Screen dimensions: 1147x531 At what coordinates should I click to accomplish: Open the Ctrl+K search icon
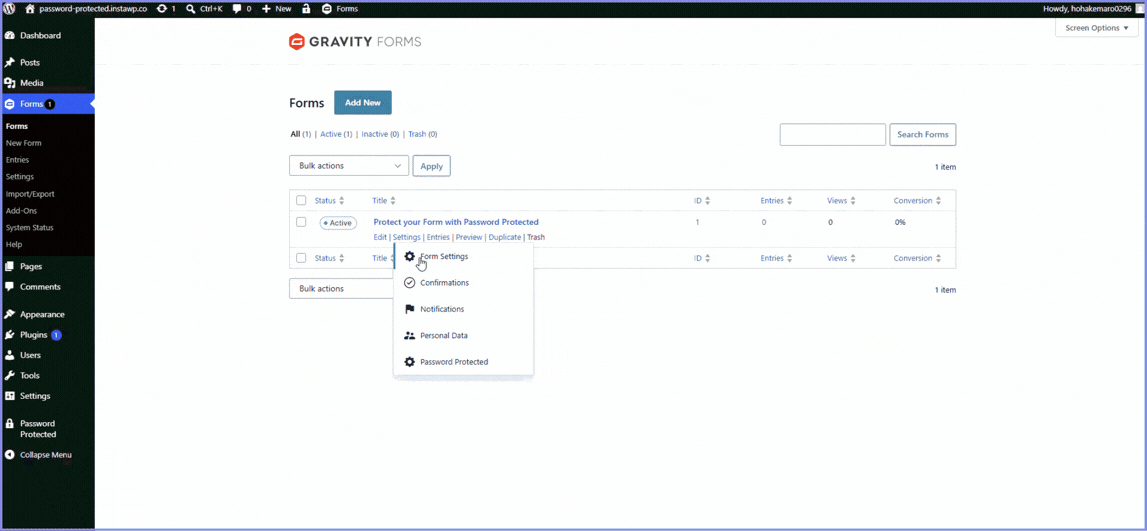(x=191, y=9)
